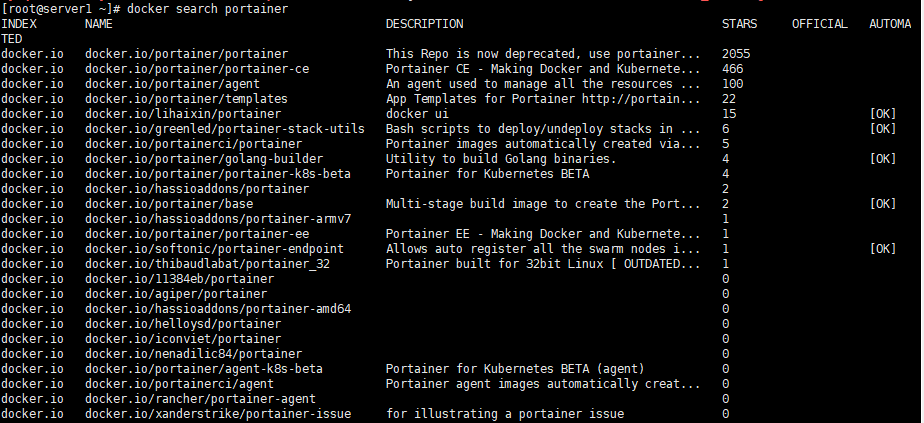Click the [root@server1 ~]# shell prompt
The height and width of the screenshot is (423, 924).
point(61,9)
